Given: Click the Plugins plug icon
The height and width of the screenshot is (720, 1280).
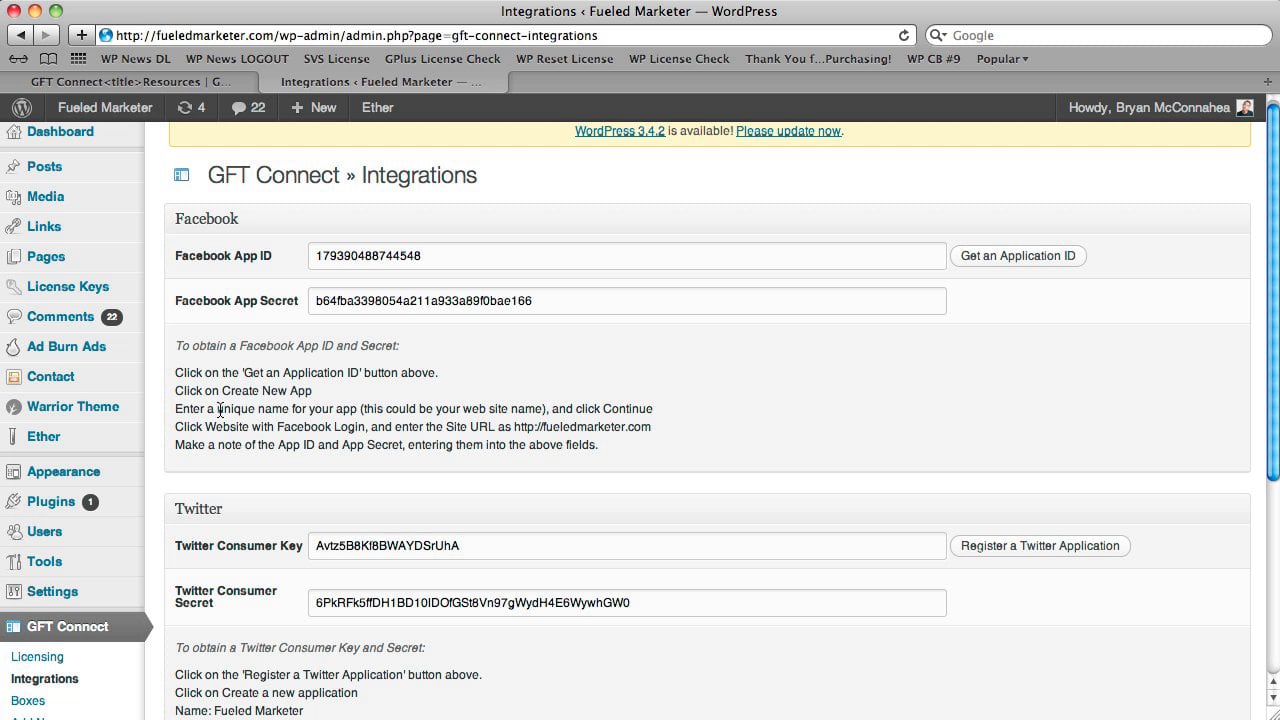Looking at the screenshot, I should [13, 502].
